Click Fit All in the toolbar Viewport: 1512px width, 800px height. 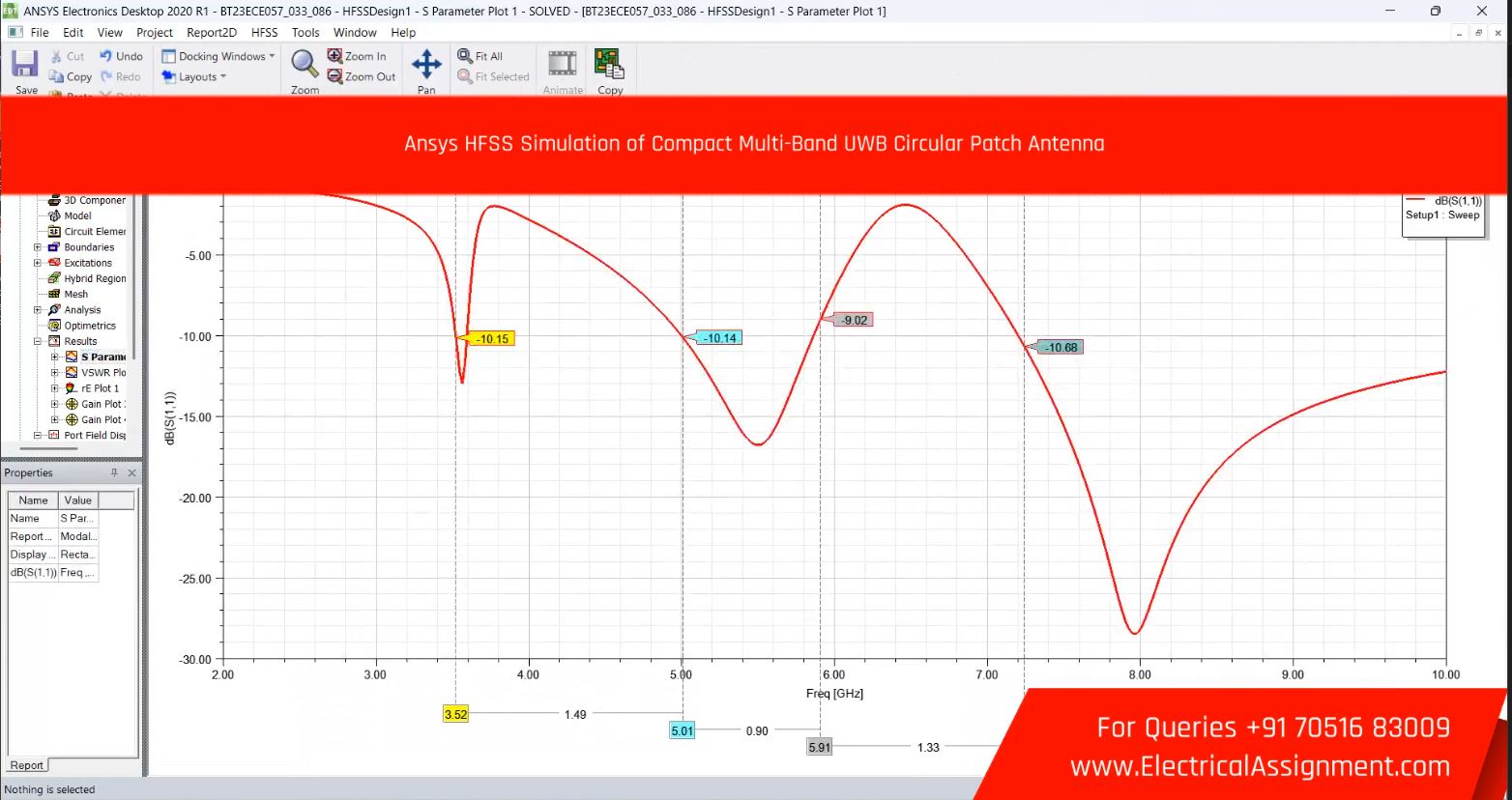click(480, 56)
